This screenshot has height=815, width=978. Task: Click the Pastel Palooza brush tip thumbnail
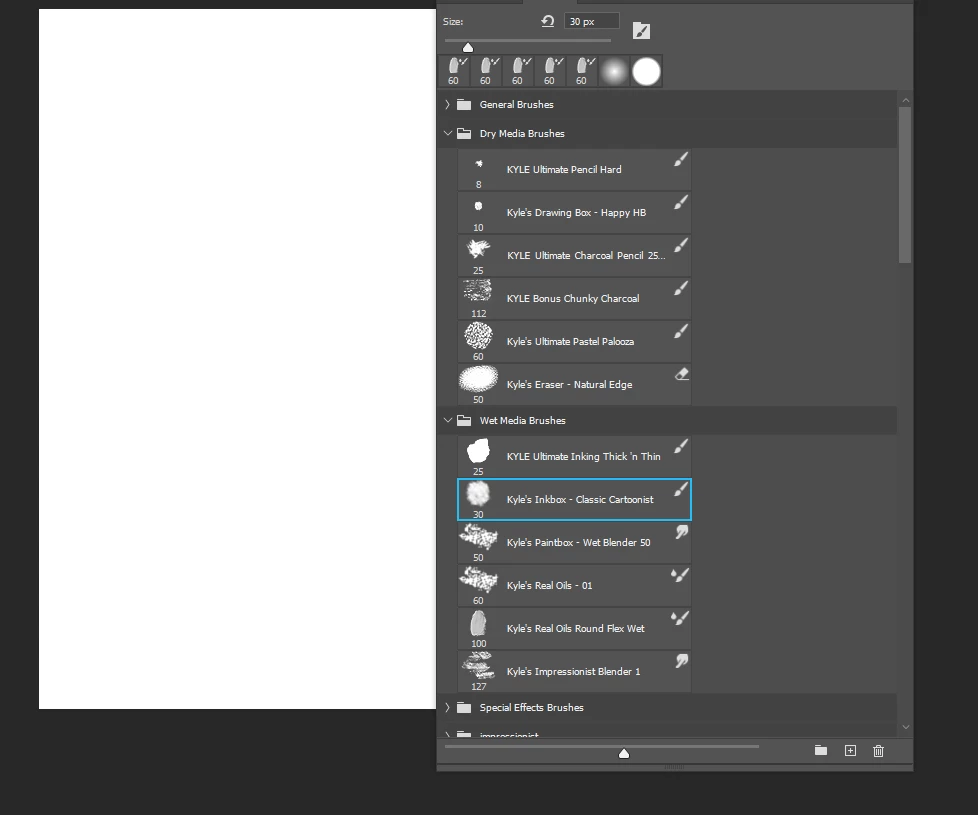[478, 335]
